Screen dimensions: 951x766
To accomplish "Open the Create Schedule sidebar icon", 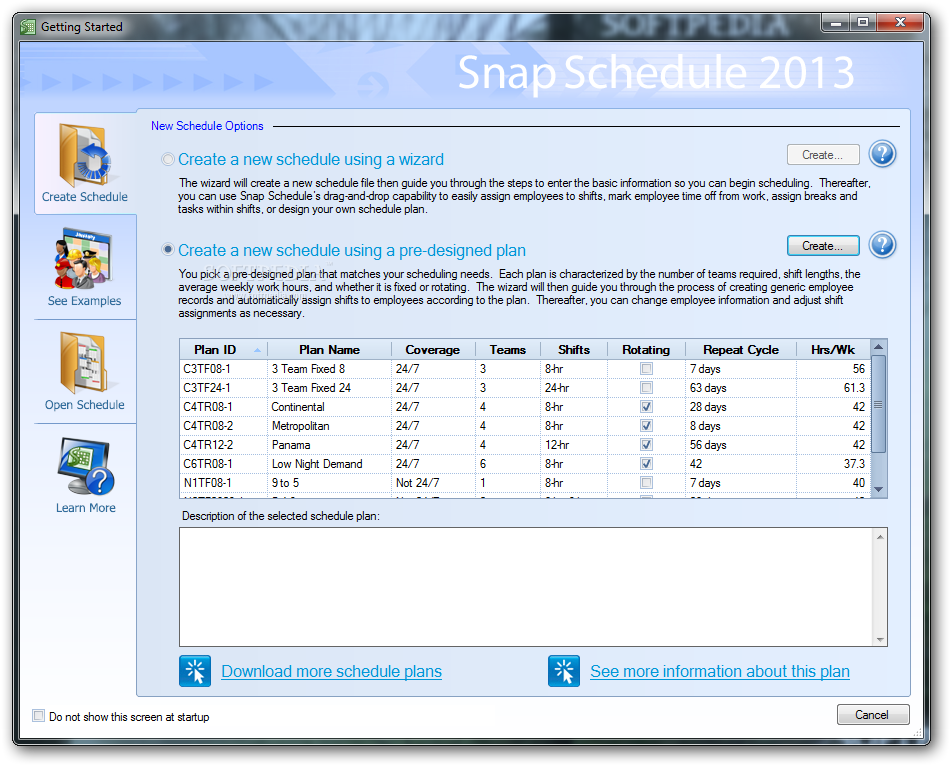I will (85, 154).
